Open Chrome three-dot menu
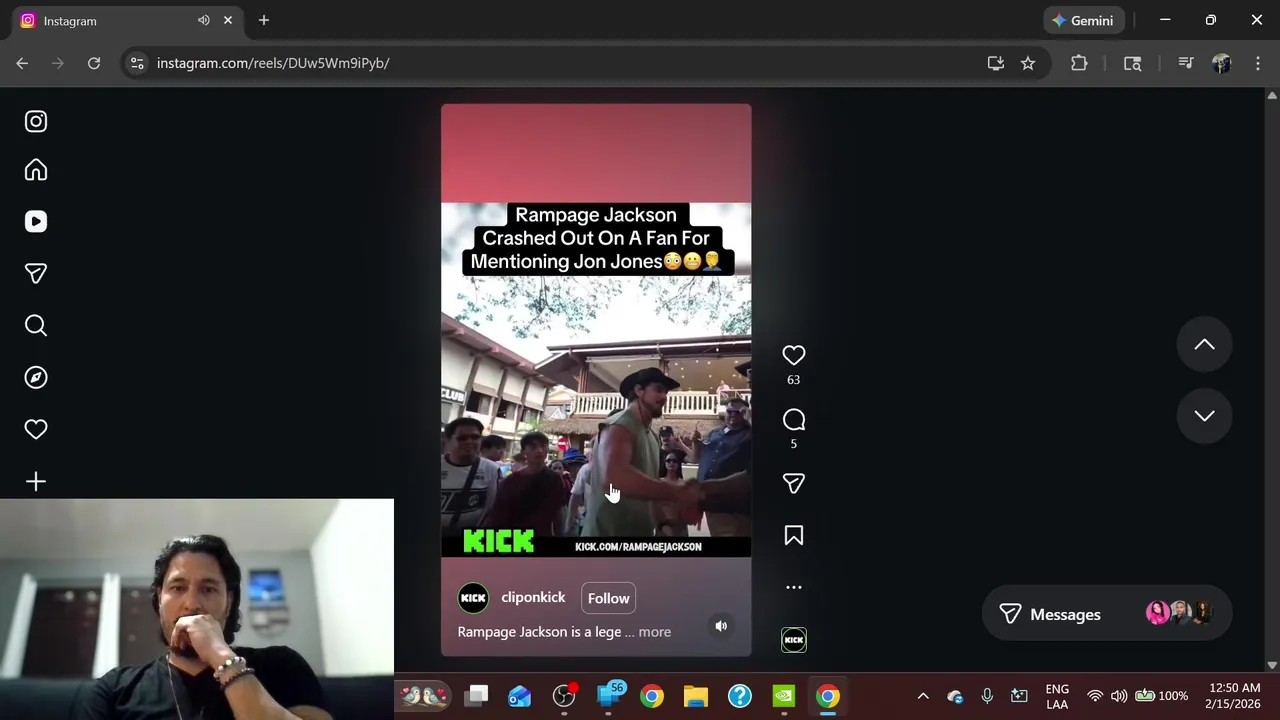 click(1258, 63)
